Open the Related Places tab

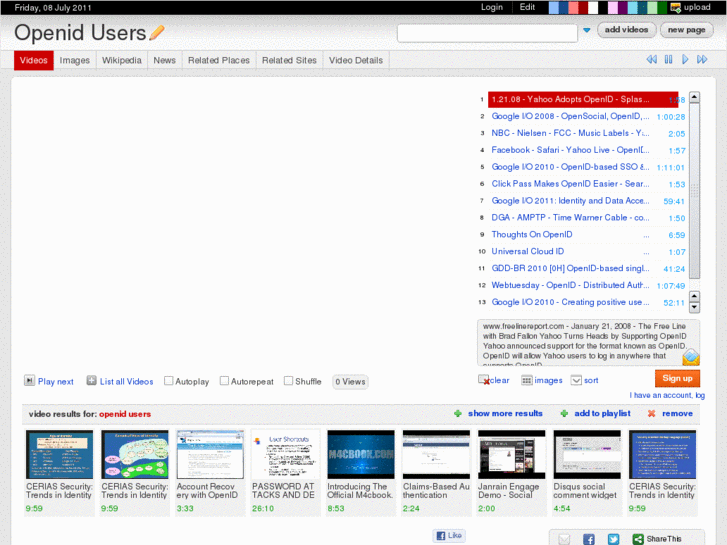point(218,60)
